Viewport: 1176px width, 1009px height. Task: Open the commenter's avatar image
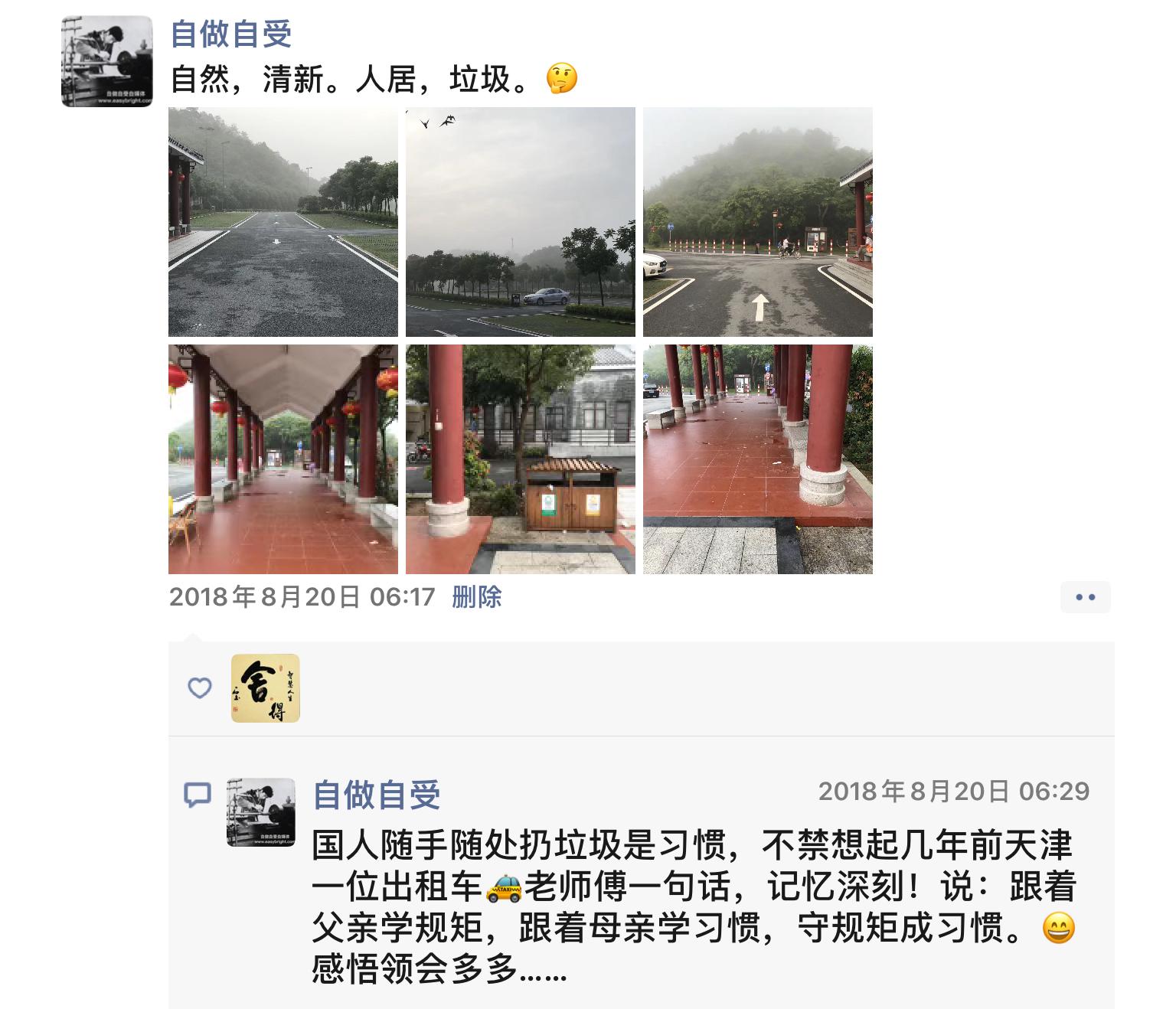point(261,812)
